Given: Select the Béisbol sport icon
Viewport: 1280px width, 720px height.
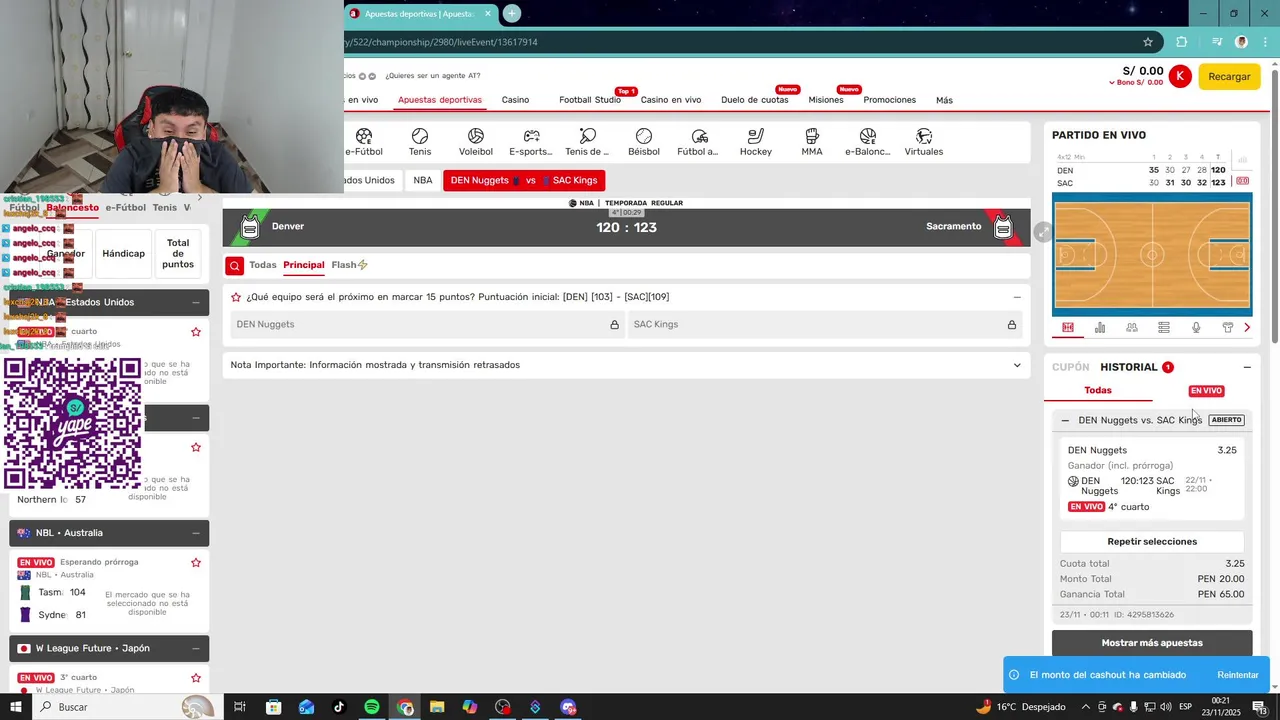Looking at the screenshot, I should click(x=644, y=136).
